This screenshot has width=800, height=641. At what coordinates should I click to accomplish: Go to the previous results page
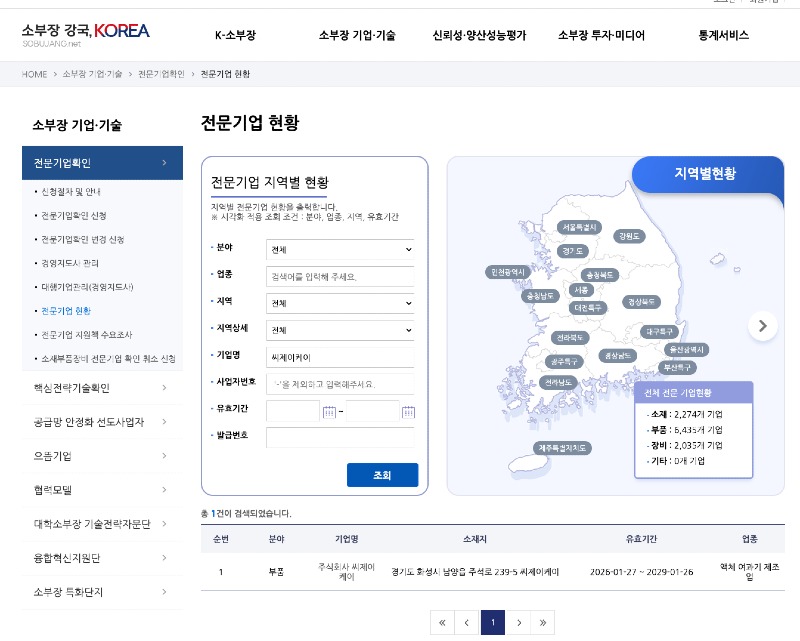[466, 623]
